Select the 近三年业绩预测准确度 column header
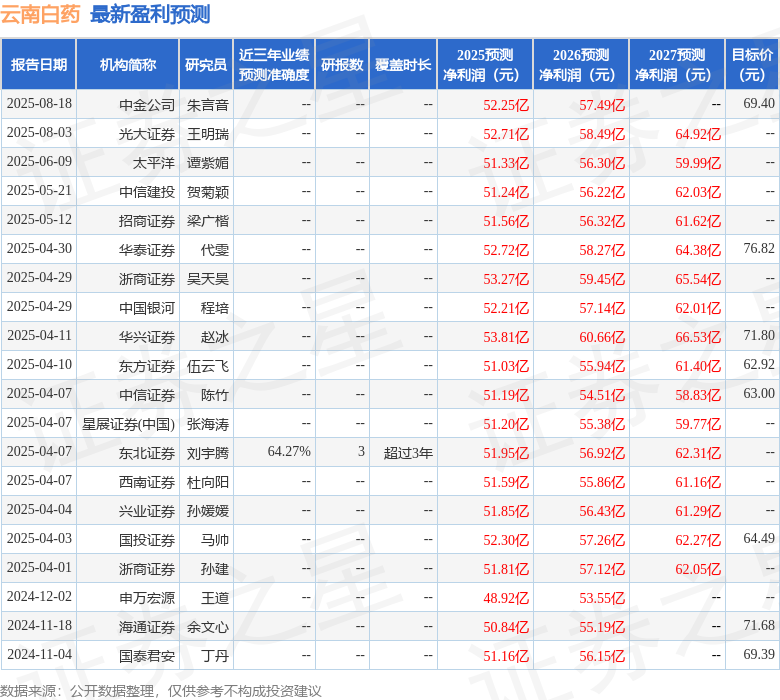The image size is (780, 700). click(x=274, y=65)
